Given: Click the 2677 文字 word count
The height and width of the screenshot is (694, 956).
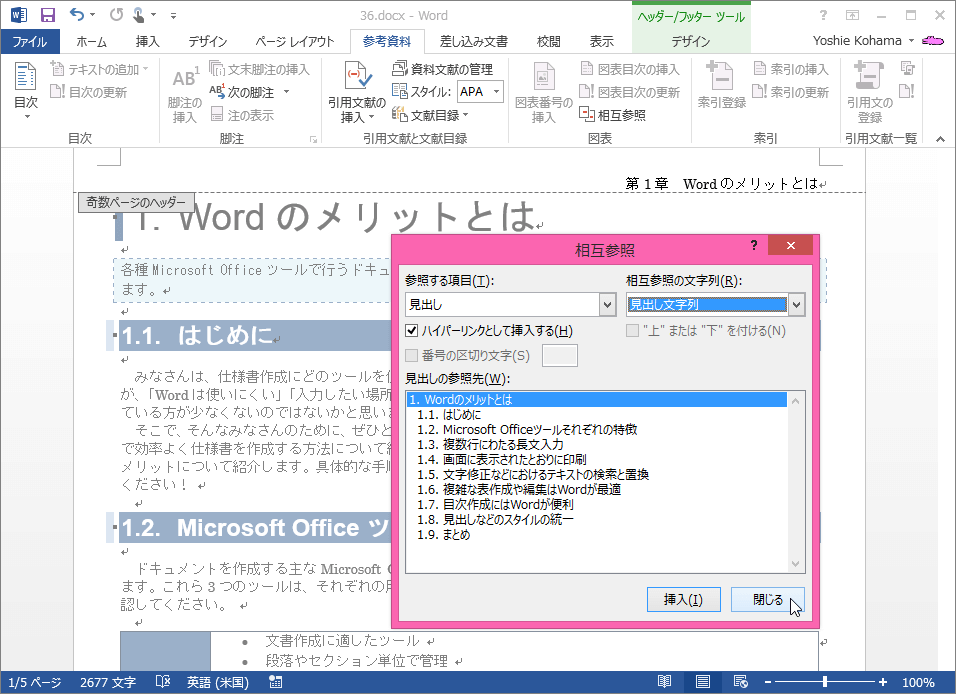Looking at the screenshot, I should tap(108, 682).
